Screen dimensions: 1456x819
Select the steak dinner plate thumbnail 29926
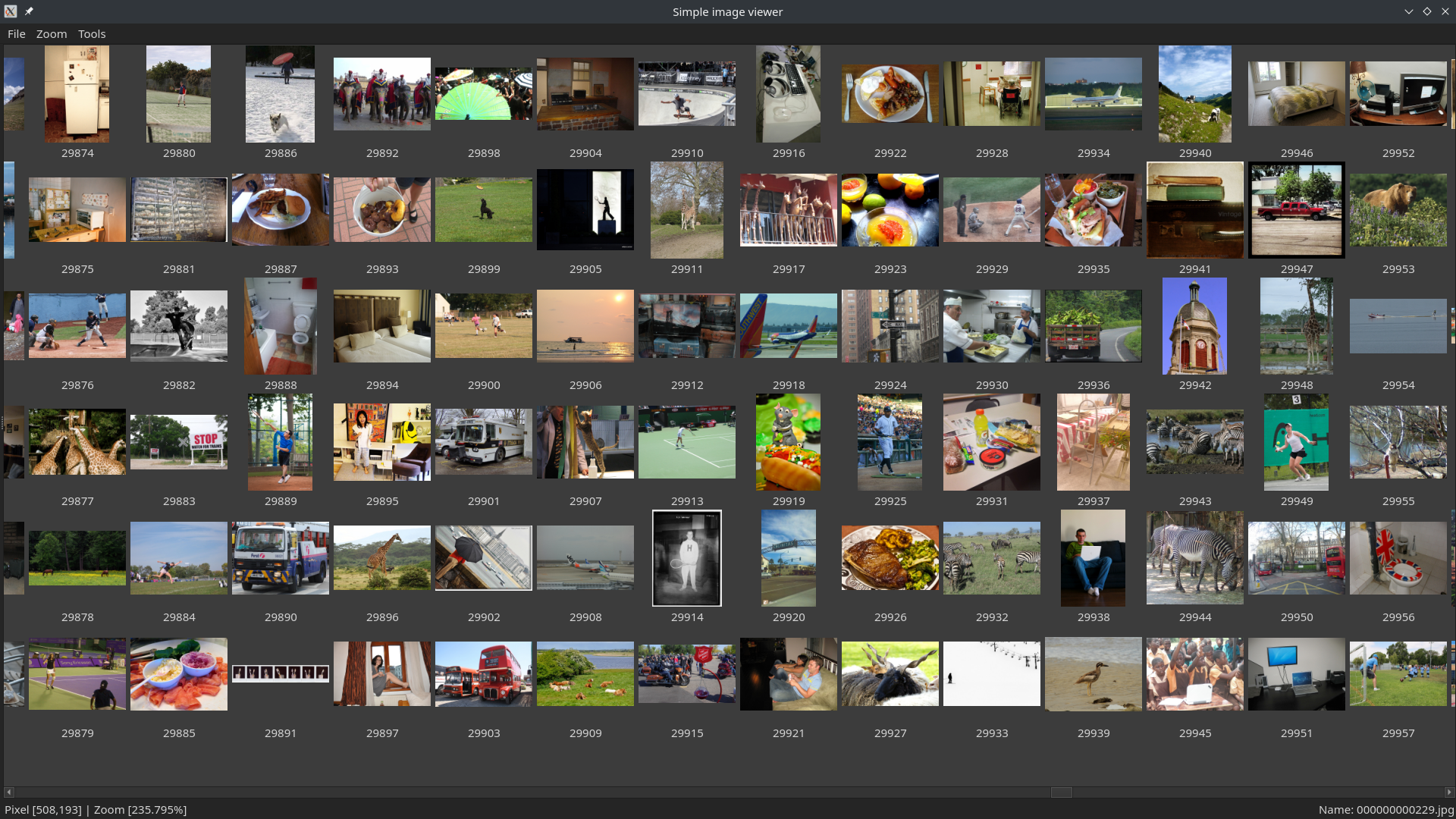[x=890, y=558]
